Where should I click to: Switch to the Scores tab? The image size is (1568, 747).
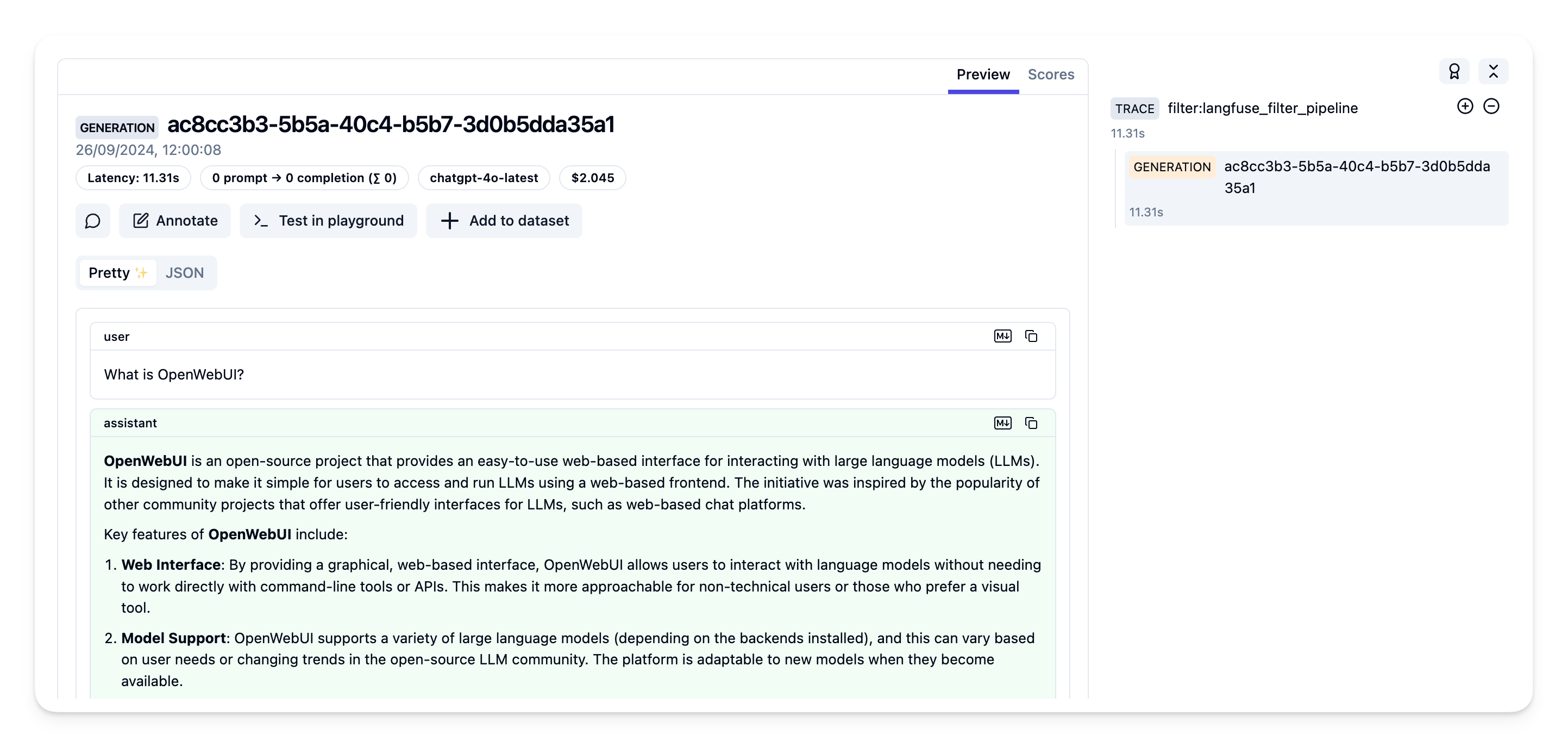[x=1051, y=74]
